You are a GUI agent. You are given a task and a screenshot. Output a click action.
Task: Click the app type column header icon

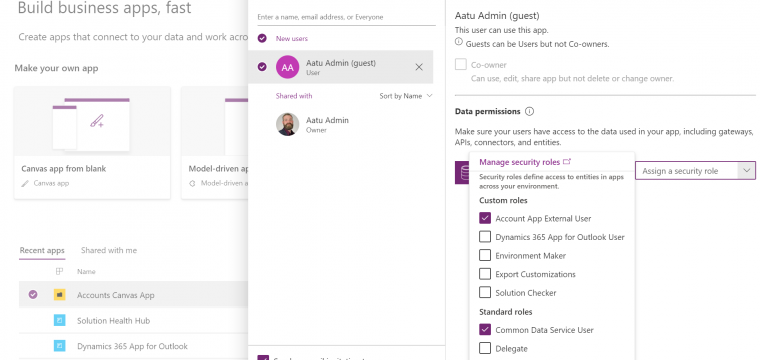pyautogui.click(x=60, y=271)
